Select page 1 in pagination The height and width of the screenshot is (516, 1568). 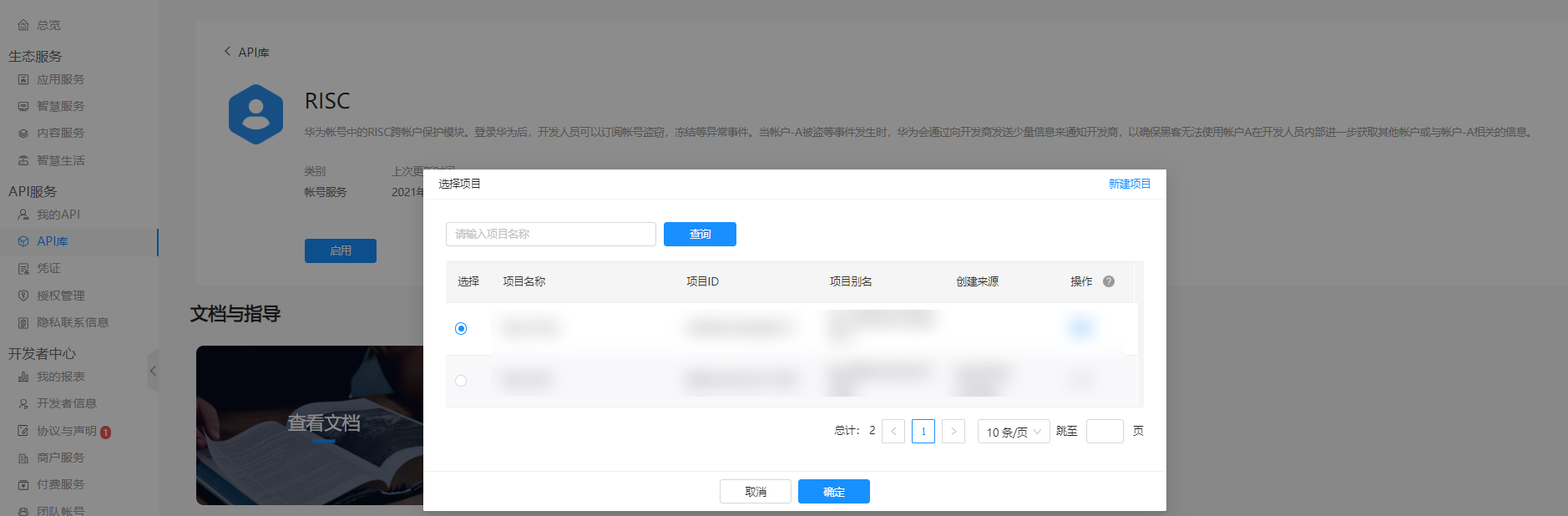(923, 431)
